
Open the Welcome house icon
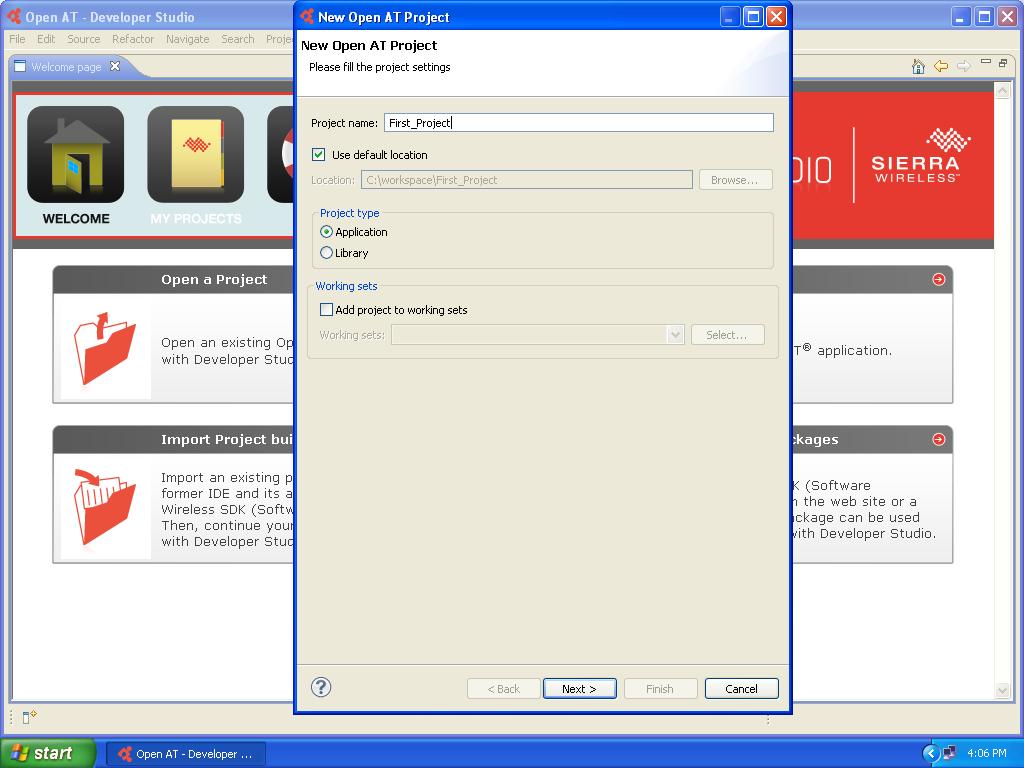(76, 155)
